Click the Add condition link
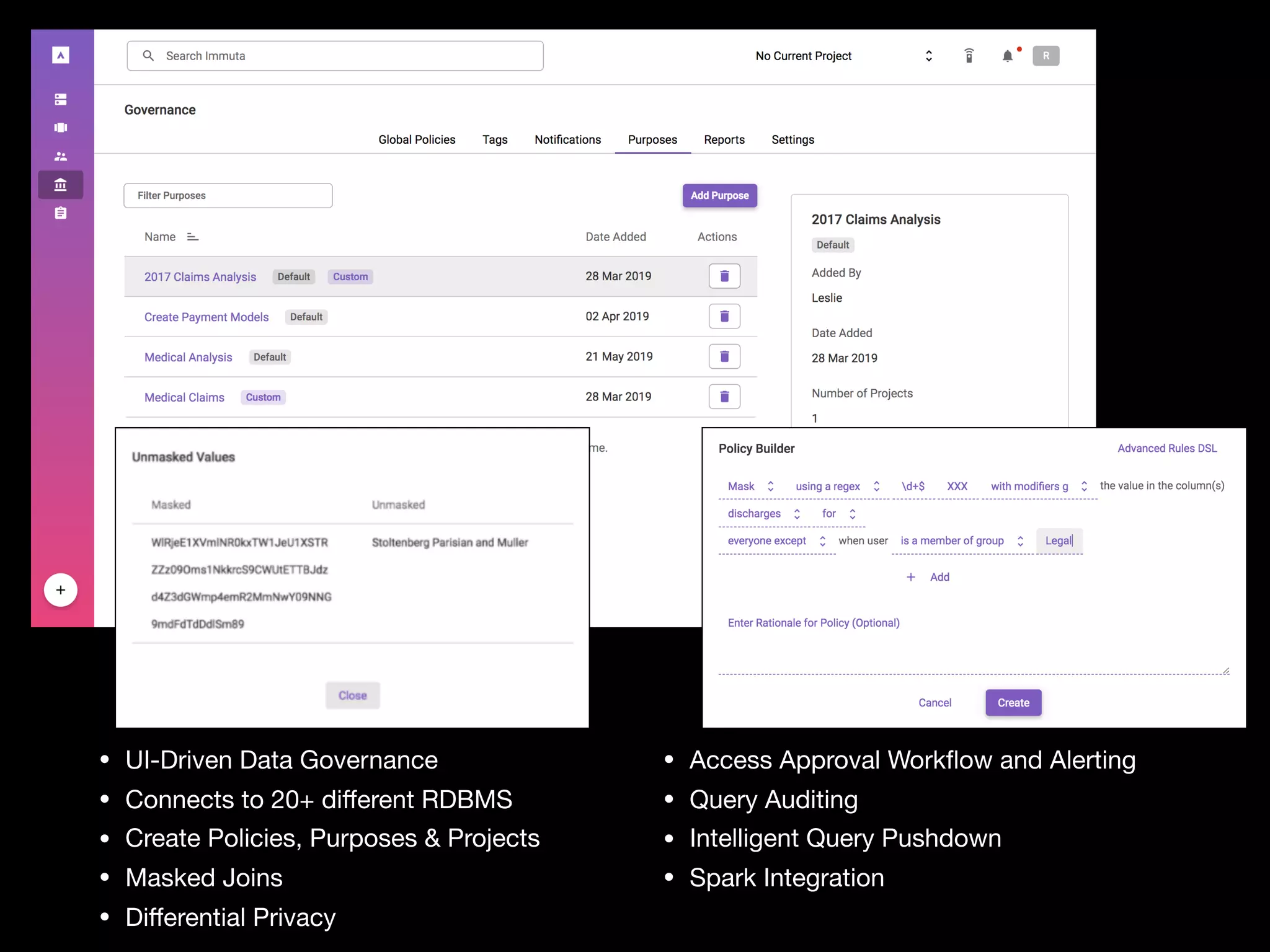The width and height of the screenshot is (1270, 952). click(939, 577)
